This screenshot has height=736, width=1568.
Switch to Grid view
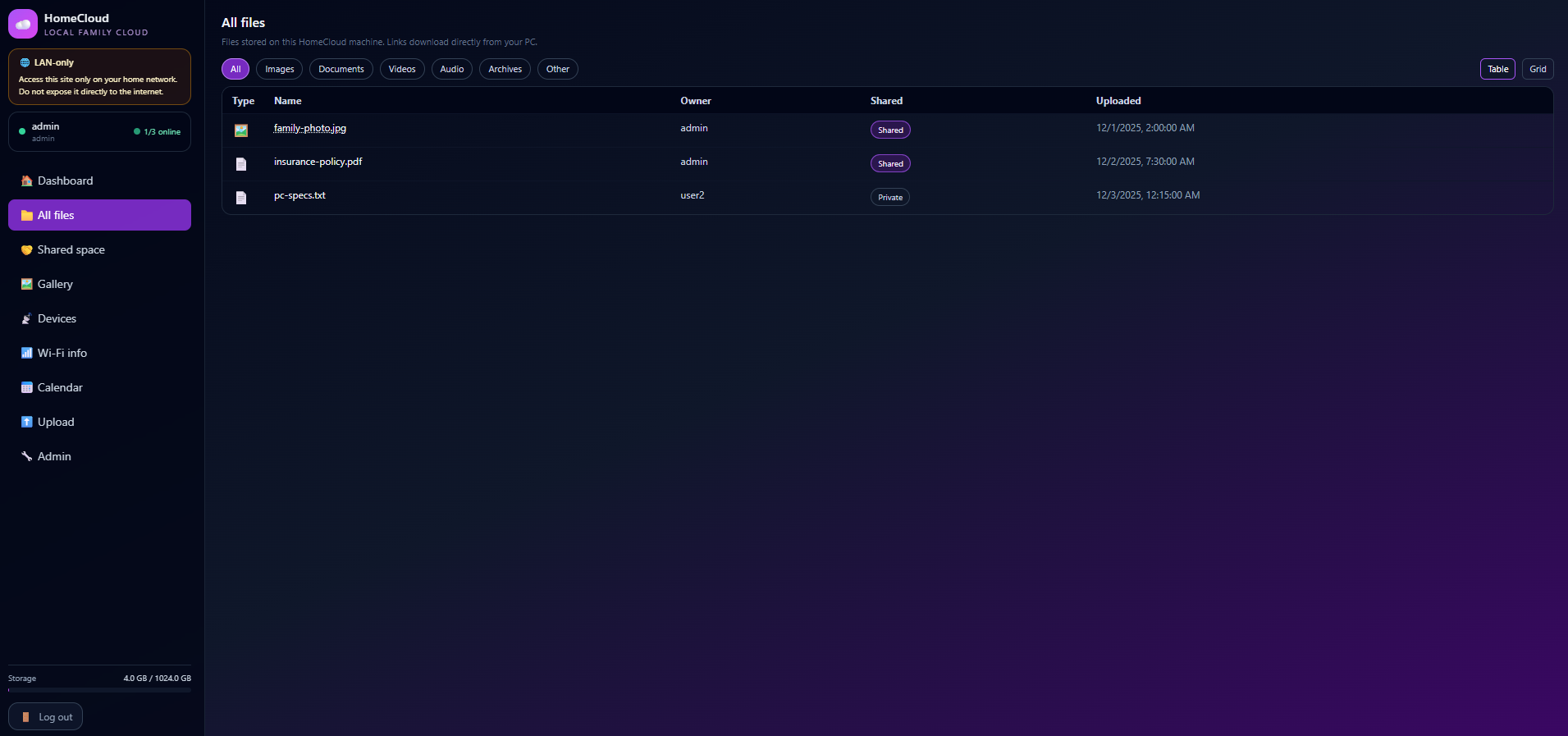pos(1538,69)
